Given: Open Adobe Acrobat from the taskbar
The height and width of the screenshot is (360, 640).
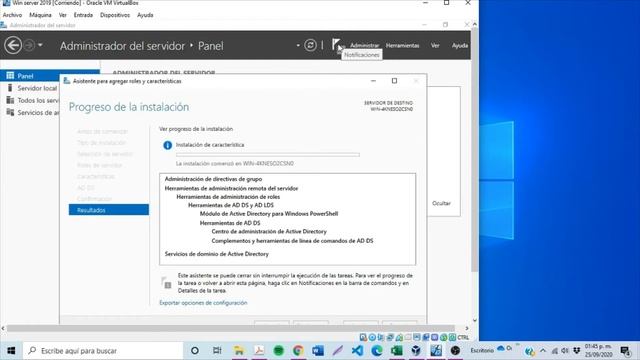Looking at the screenshot, I should pyautogui.click(x=259, y=351).
